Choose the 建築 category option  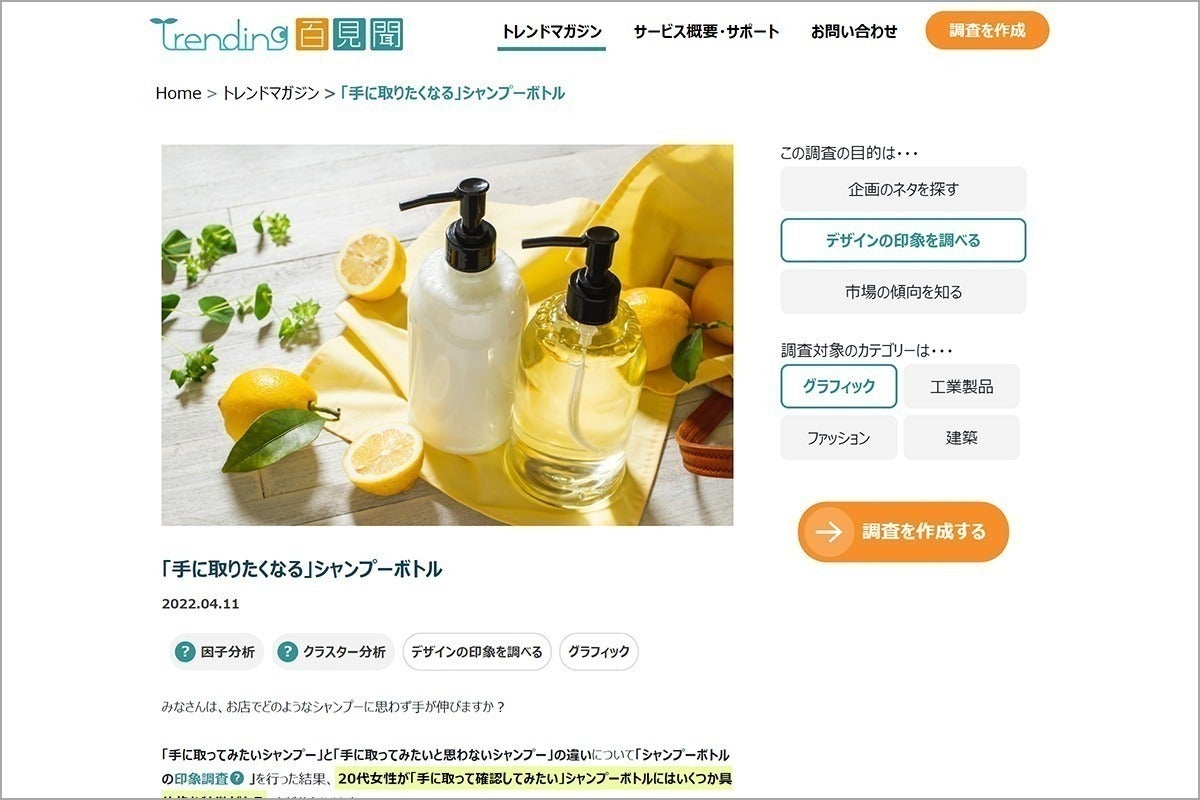coord(962,438)
